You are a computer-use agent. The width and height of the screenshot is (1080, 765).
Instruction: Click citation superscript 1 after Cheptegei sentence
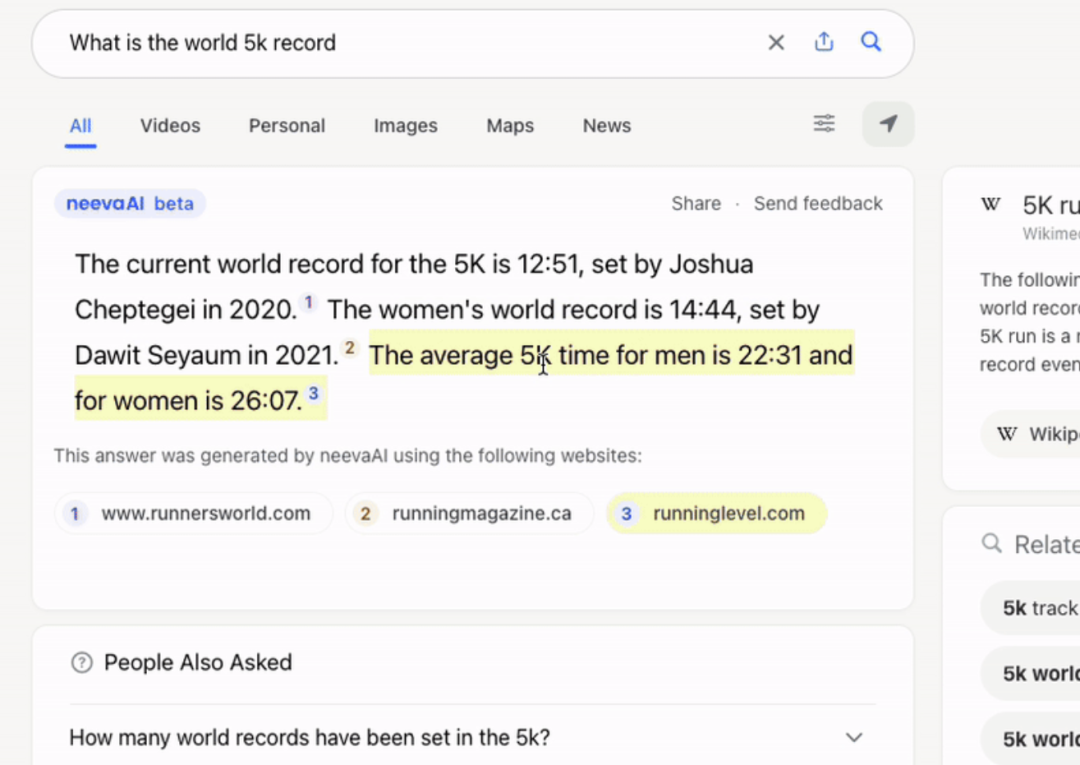click(309, 302)
